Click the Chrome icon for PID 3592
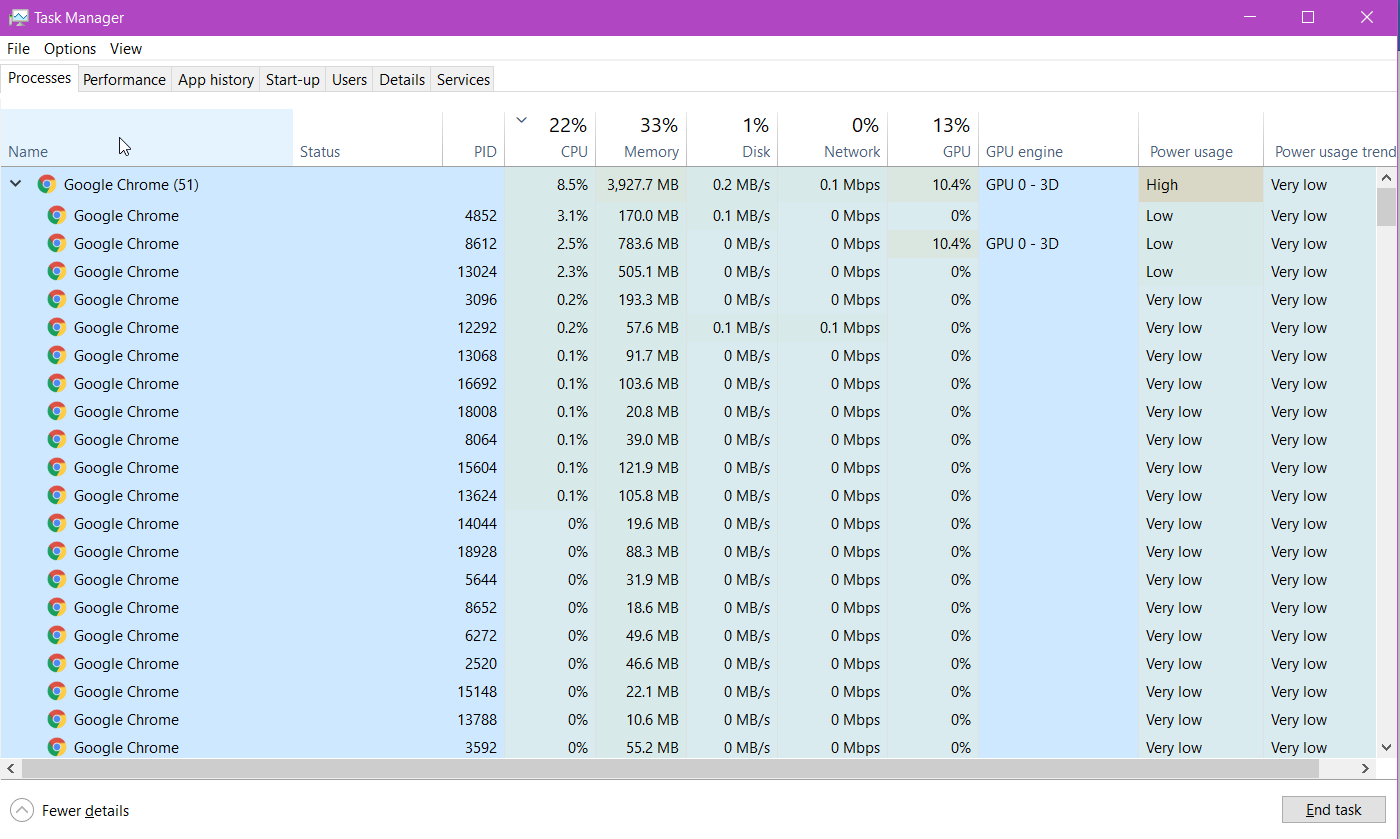 coord(57,747)
